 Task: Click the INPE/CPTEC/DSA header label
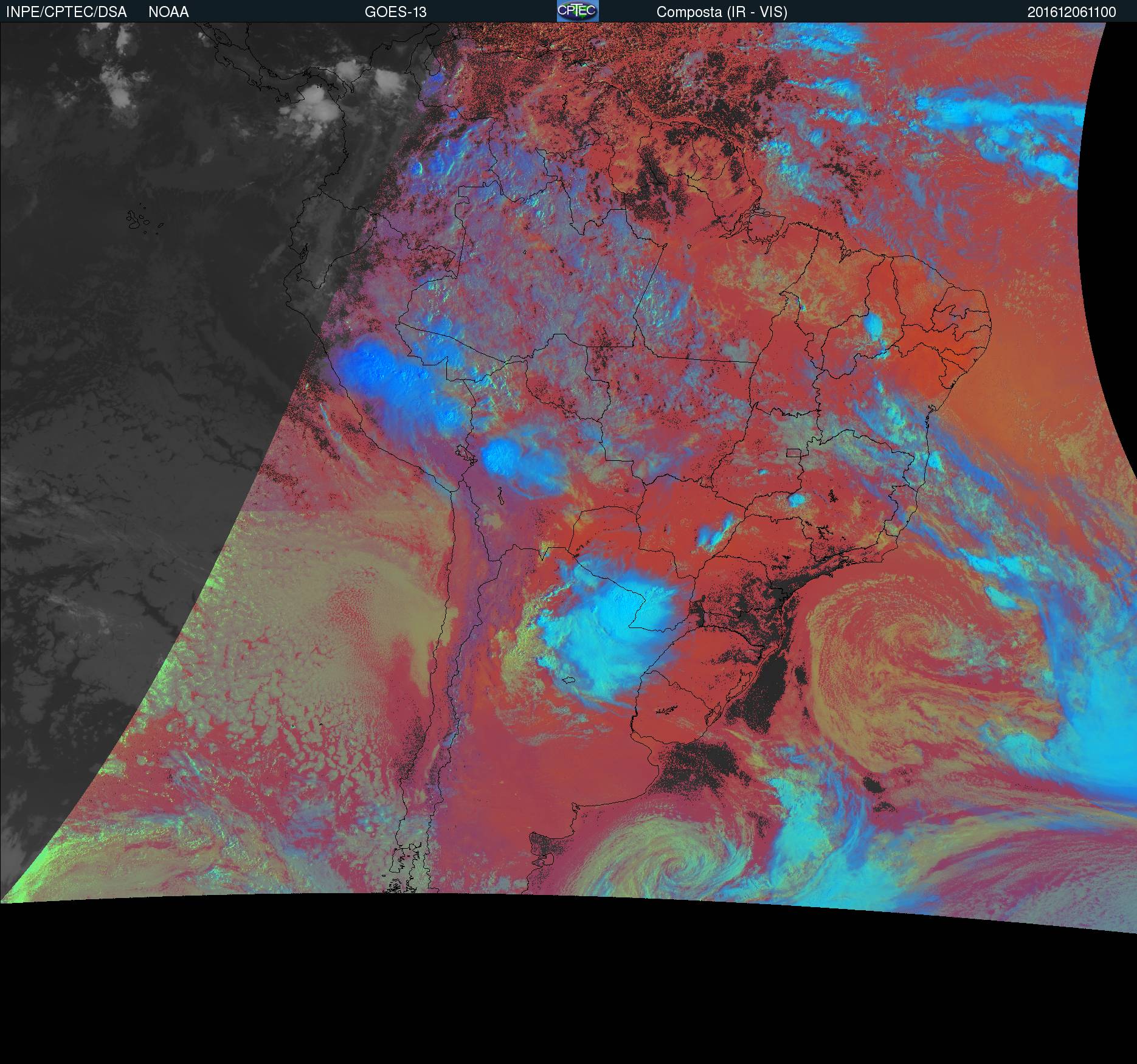click(x=66, y=12)
